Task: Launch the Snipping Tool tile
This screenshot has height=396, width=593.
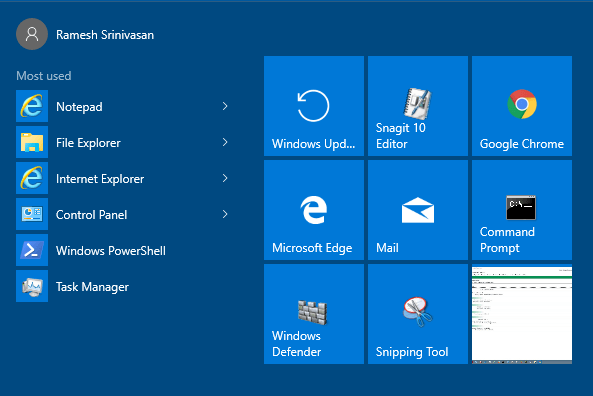Action: (x=418, y=314)
